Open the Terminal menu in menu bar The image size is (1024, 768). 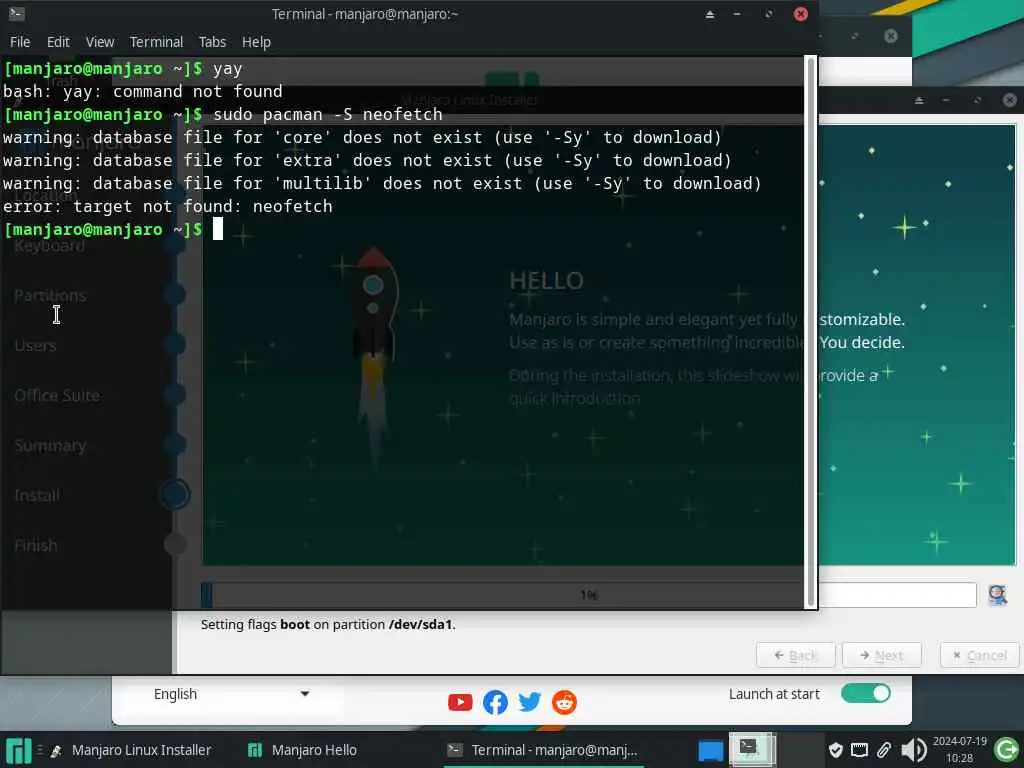[156, 42]
